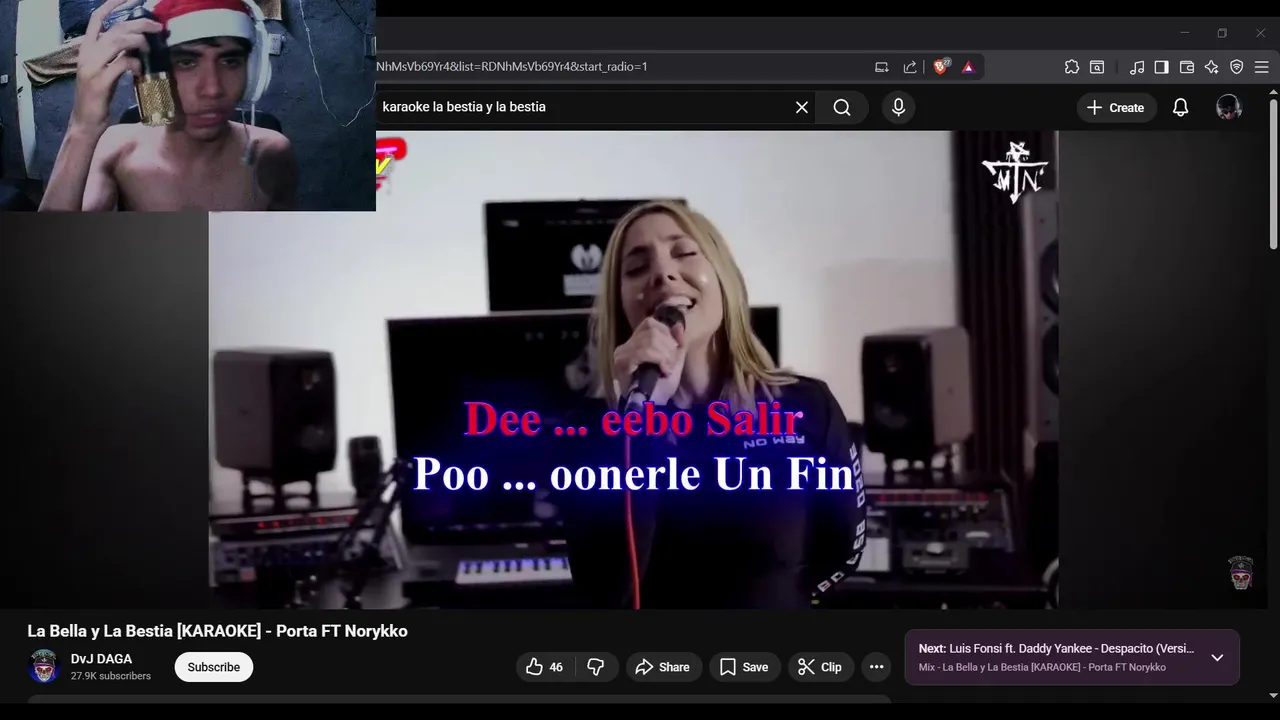Open the Brave Playlist music note icon

tap(1137, 67)
